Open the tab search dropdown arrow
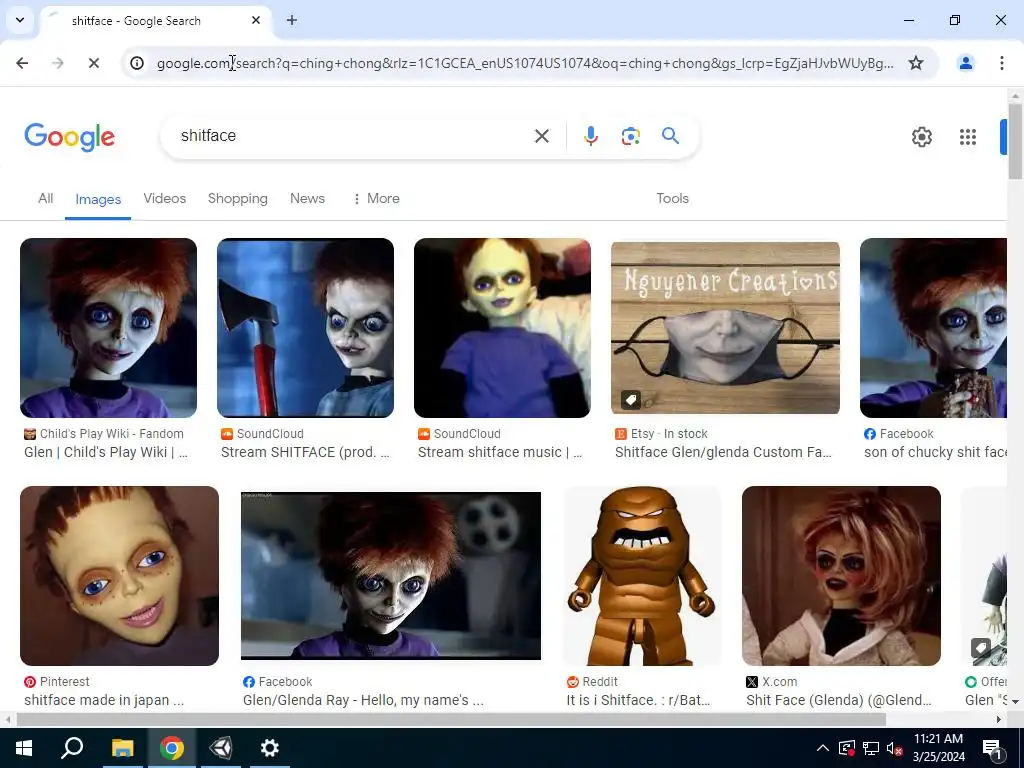Image resolution: width=1024 pixels, height=768 pixels. (20, 20)
